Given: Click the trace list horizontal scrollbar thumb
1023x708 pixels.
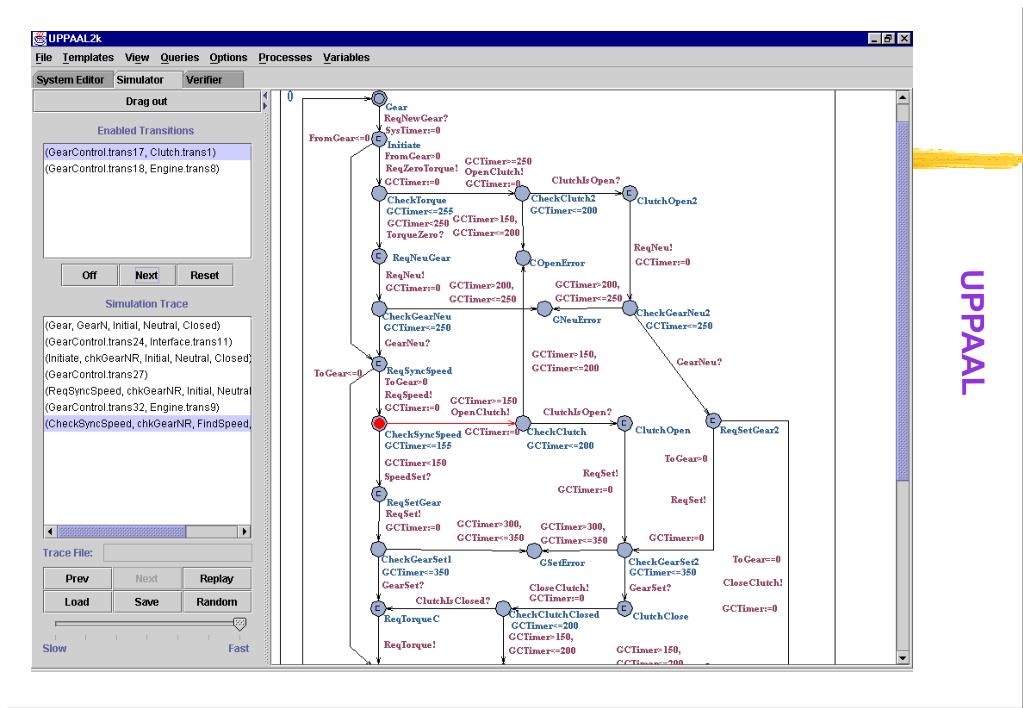Looking at the screenshot, I should (x=121, y=531).
